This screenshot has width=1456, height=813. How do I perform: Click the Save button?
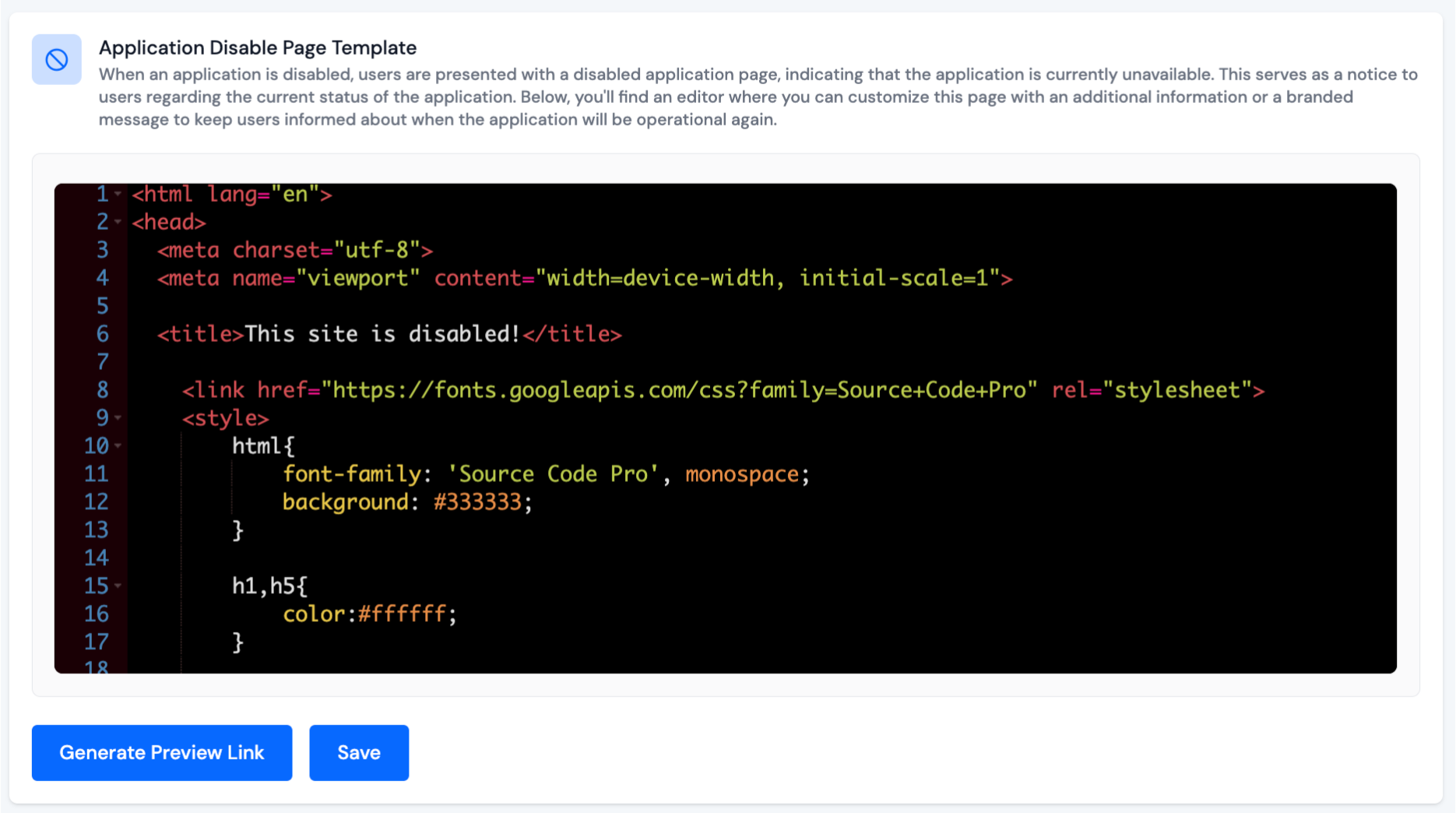(358, 752)
